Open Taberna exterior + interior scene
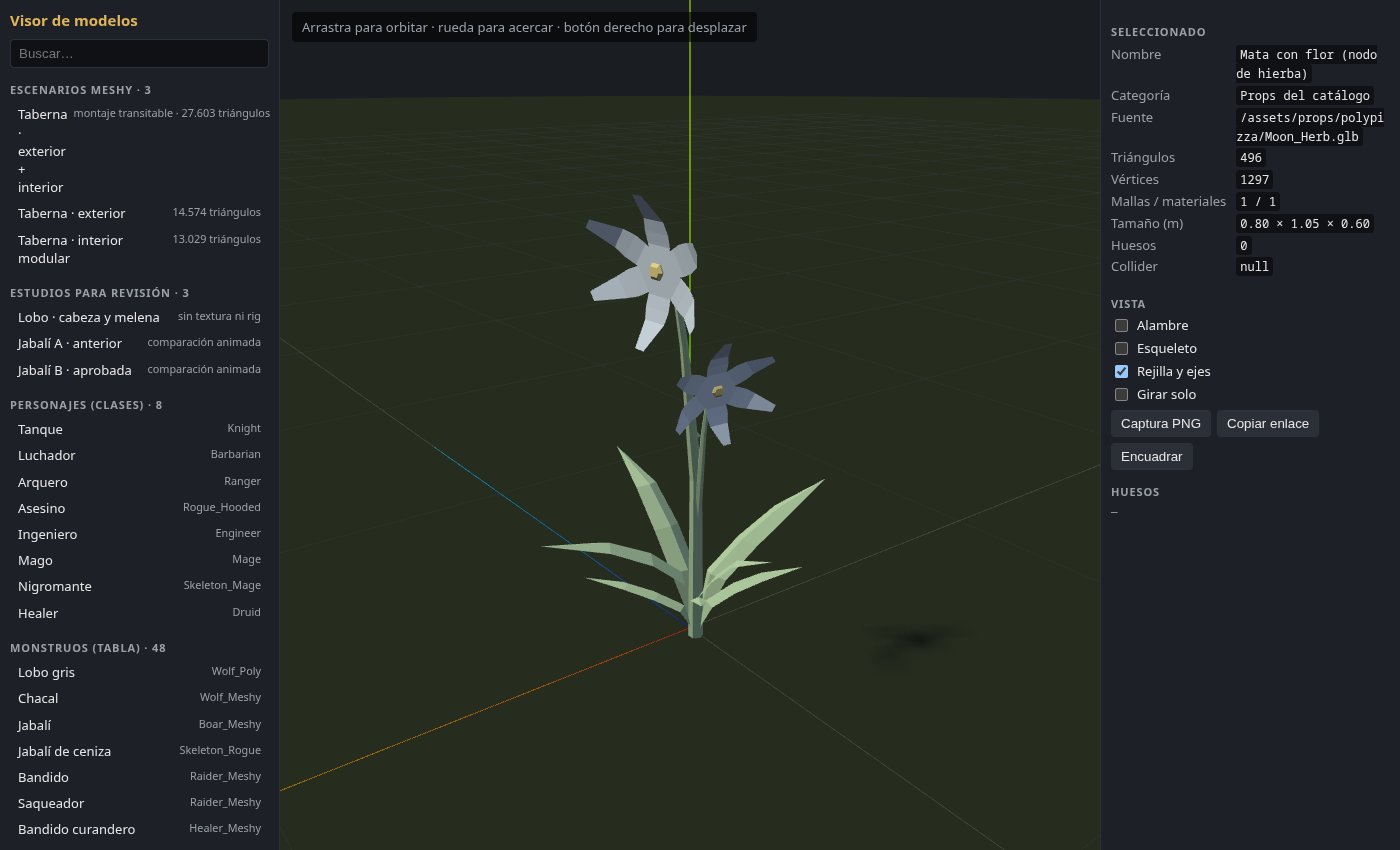This screenshot has width=1400, height=850. pyautogui.click(x=139, y=150)
